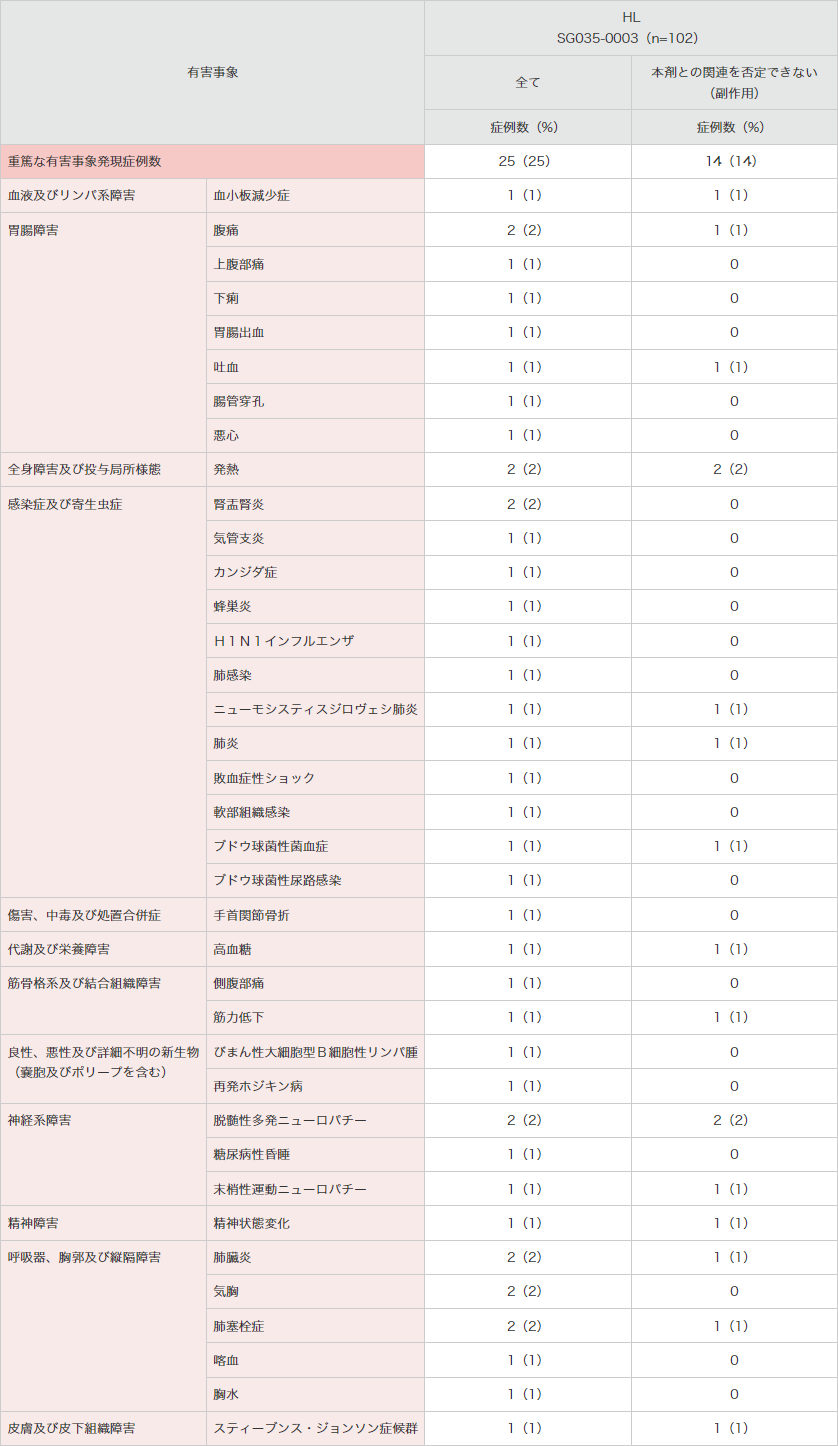
Task: Click the 高血糖 row label
Action: click(x=315, y=949)
